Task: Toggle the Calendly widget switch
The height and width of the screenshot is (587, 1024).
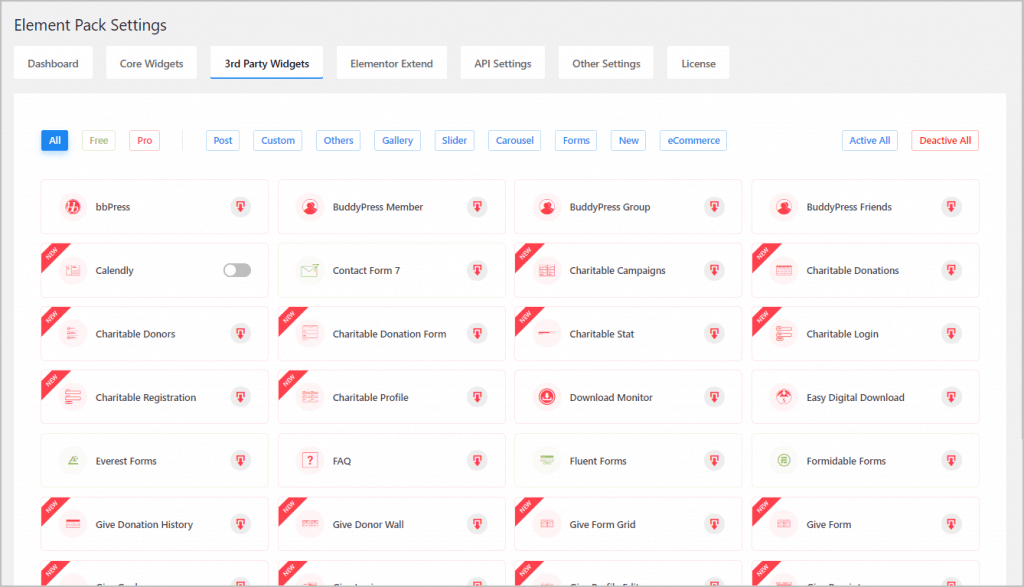Action: click(x=237, y=271)
